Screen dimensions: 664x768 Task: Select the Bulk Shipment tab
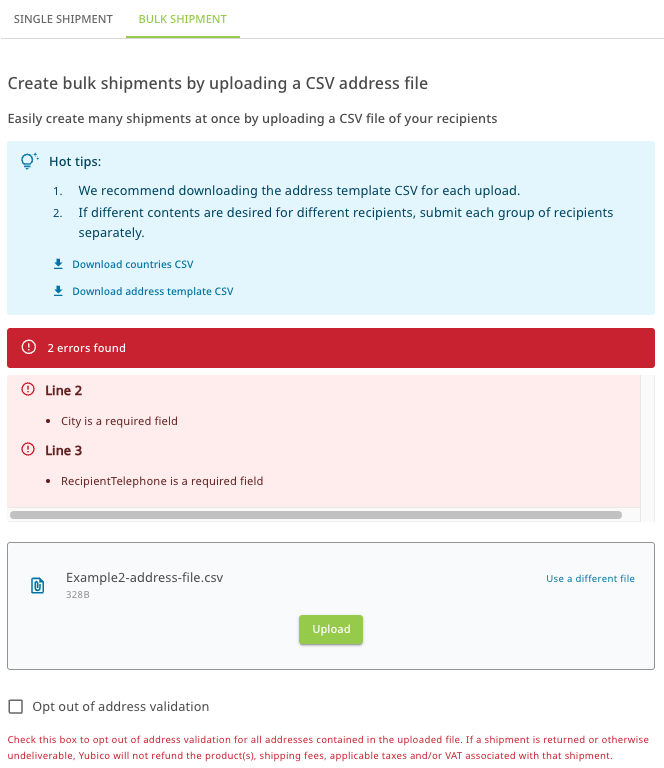tap(183, 19)
